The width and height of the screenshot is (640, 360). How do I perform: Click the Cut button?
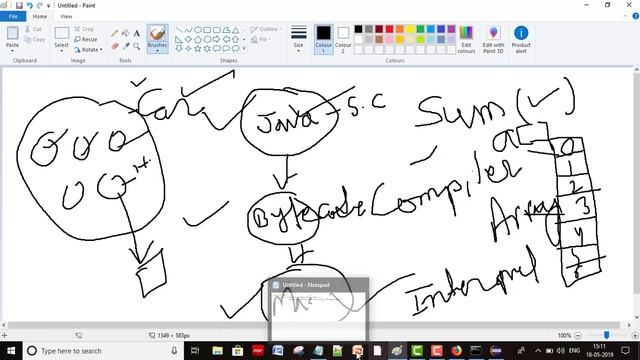(x=33, y=29)
